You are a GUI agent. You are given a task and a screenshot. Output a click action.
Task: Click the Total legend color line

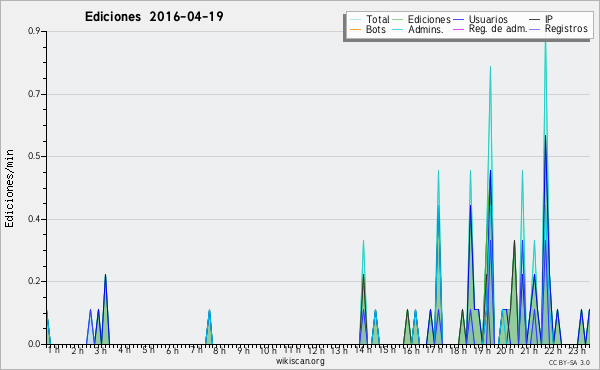355,20
